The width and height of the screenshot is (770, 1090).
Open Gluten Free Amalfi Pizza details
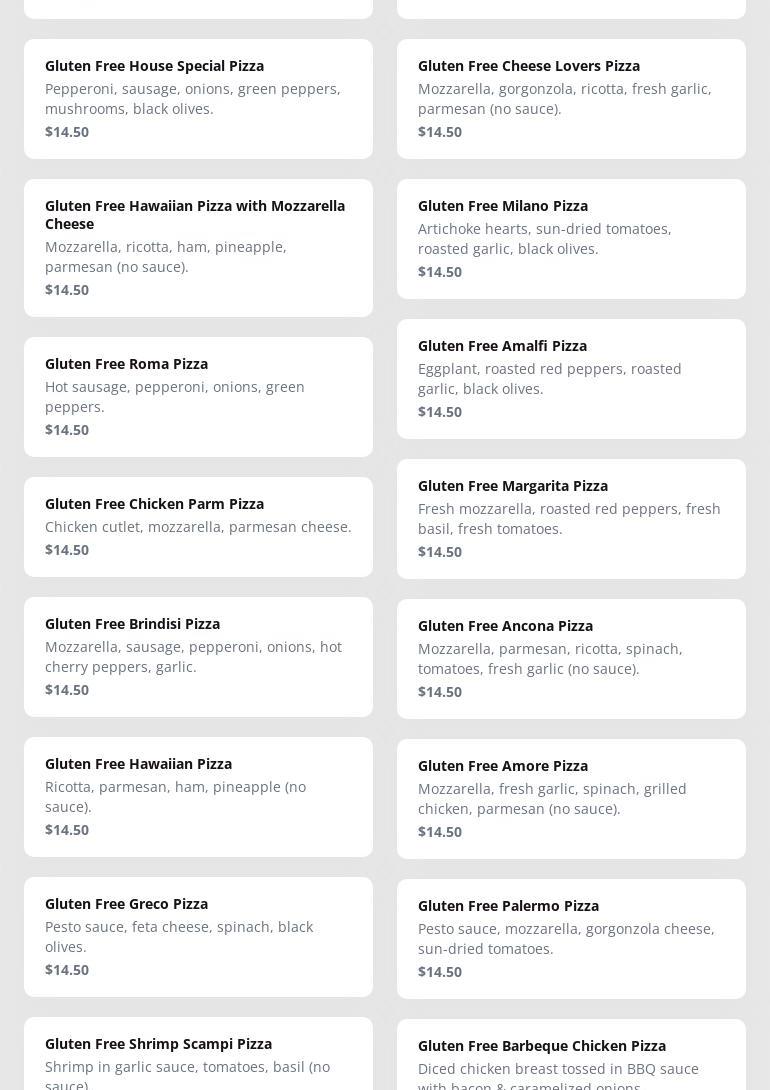click(x=571, y=378)
